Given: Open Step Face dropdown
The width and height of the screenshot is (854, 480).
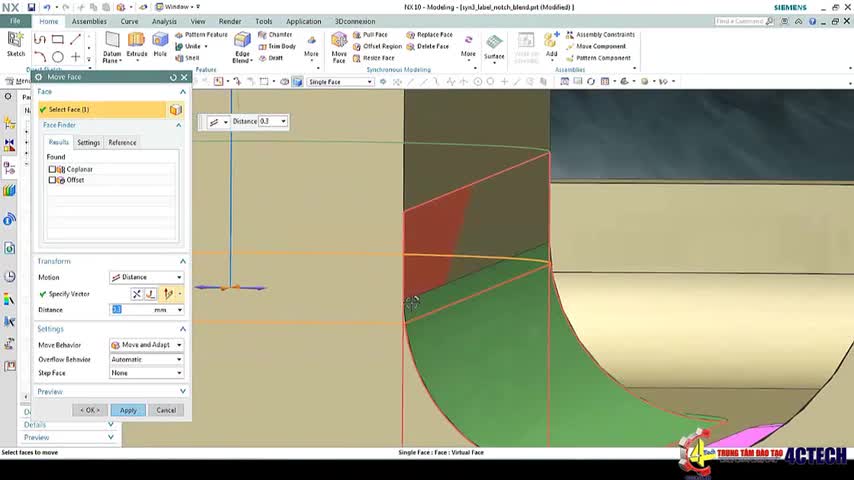Looking at the screenshot, I should point(147,373).
